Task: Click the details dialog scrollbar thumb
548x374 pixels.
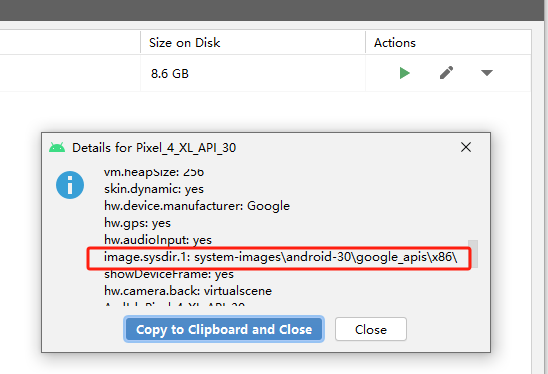Action: [473, 253]
